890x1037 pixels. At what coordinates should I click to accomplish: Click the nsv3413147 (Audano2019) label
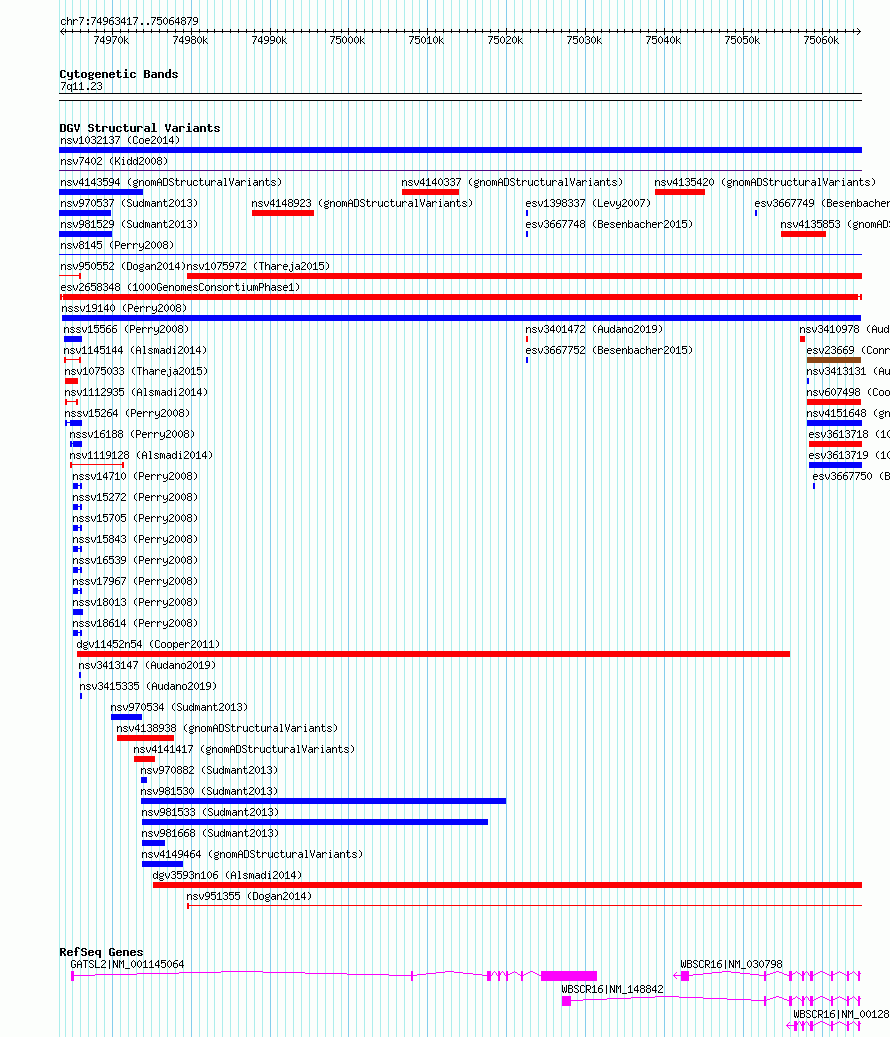[147, 665]
